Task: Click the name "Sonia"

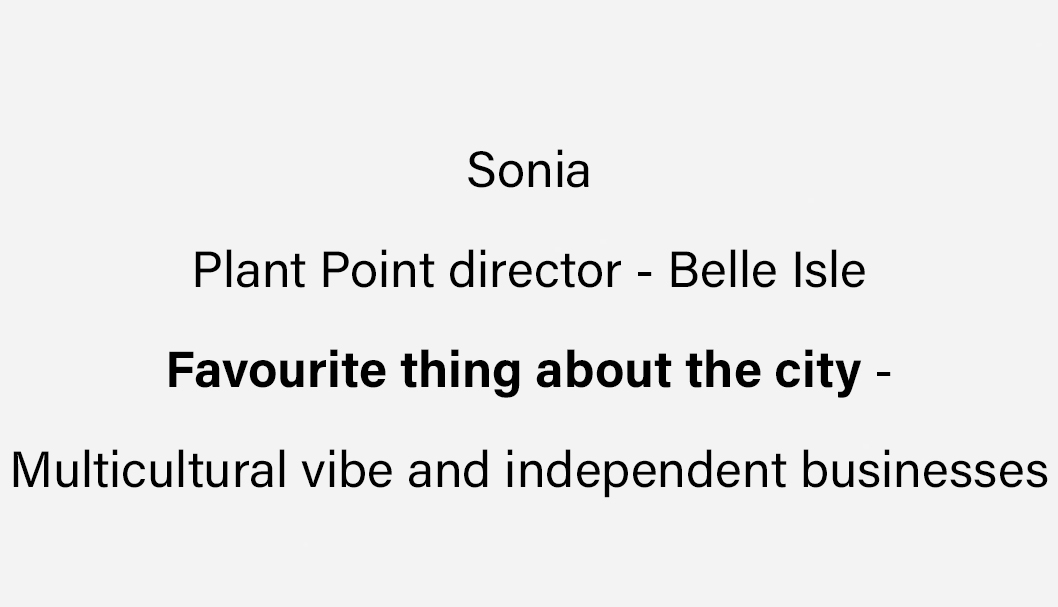Action: pyautogui.click(x=529, y=170)
